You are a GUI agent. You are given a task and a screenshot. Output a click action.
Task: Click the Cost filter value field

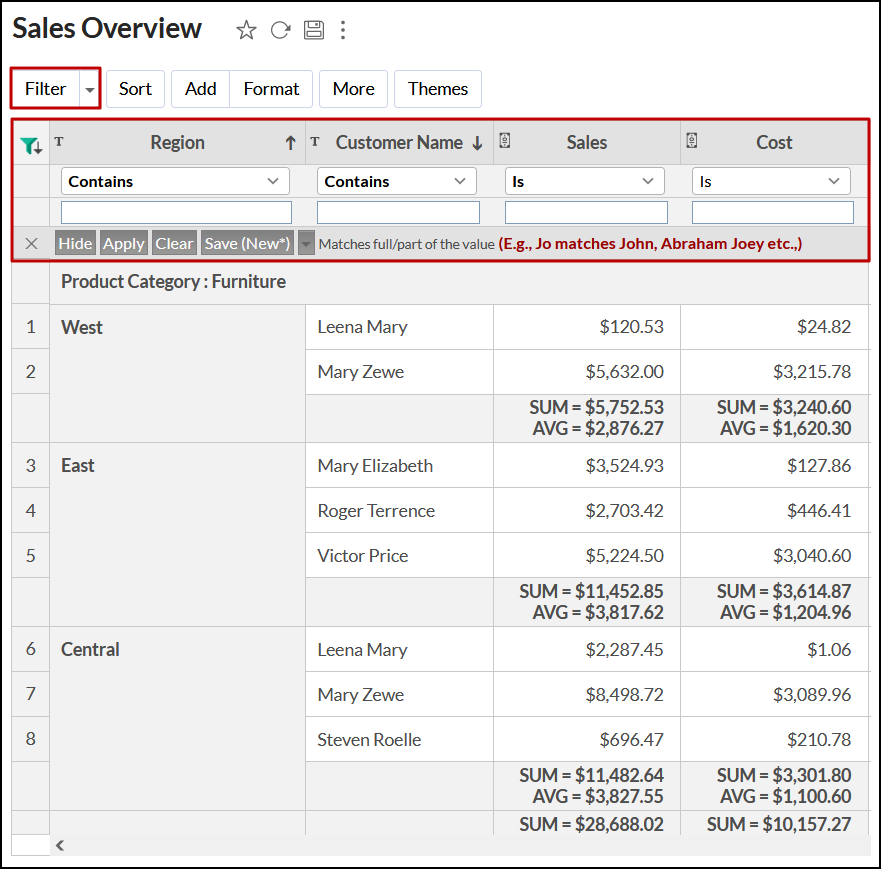pos(772,212)
